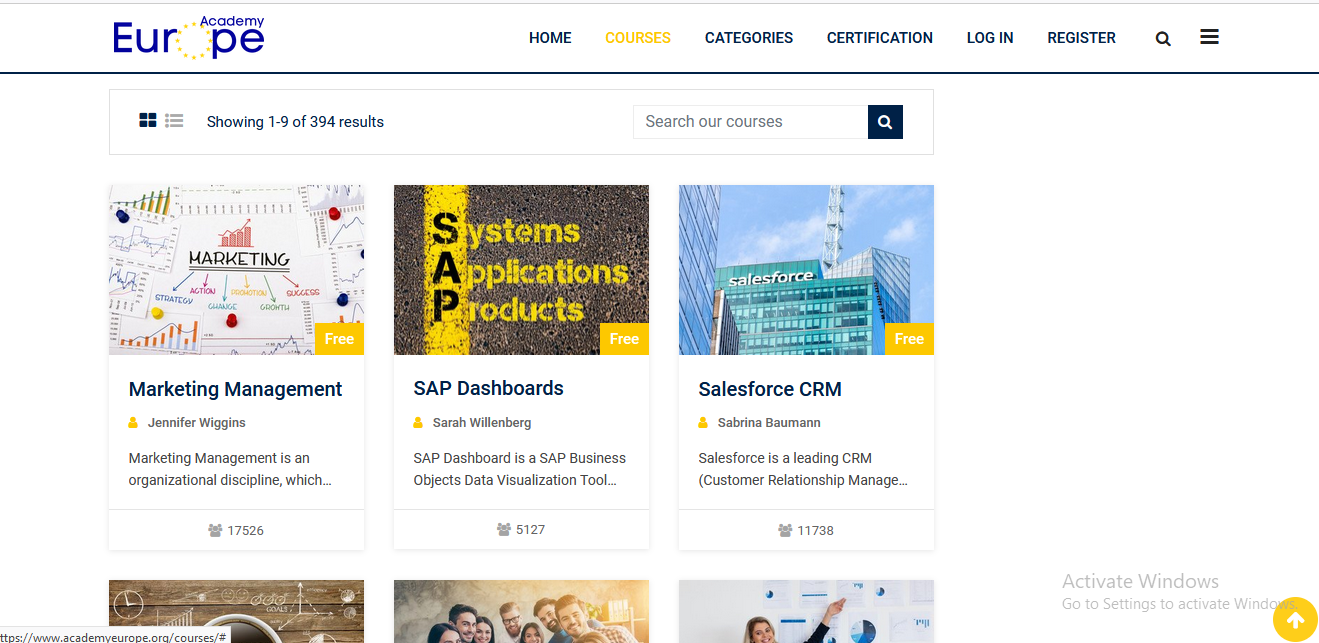Click the Log In link
The width and height of the screenshot is (1319, 643).
pos(989,38)
